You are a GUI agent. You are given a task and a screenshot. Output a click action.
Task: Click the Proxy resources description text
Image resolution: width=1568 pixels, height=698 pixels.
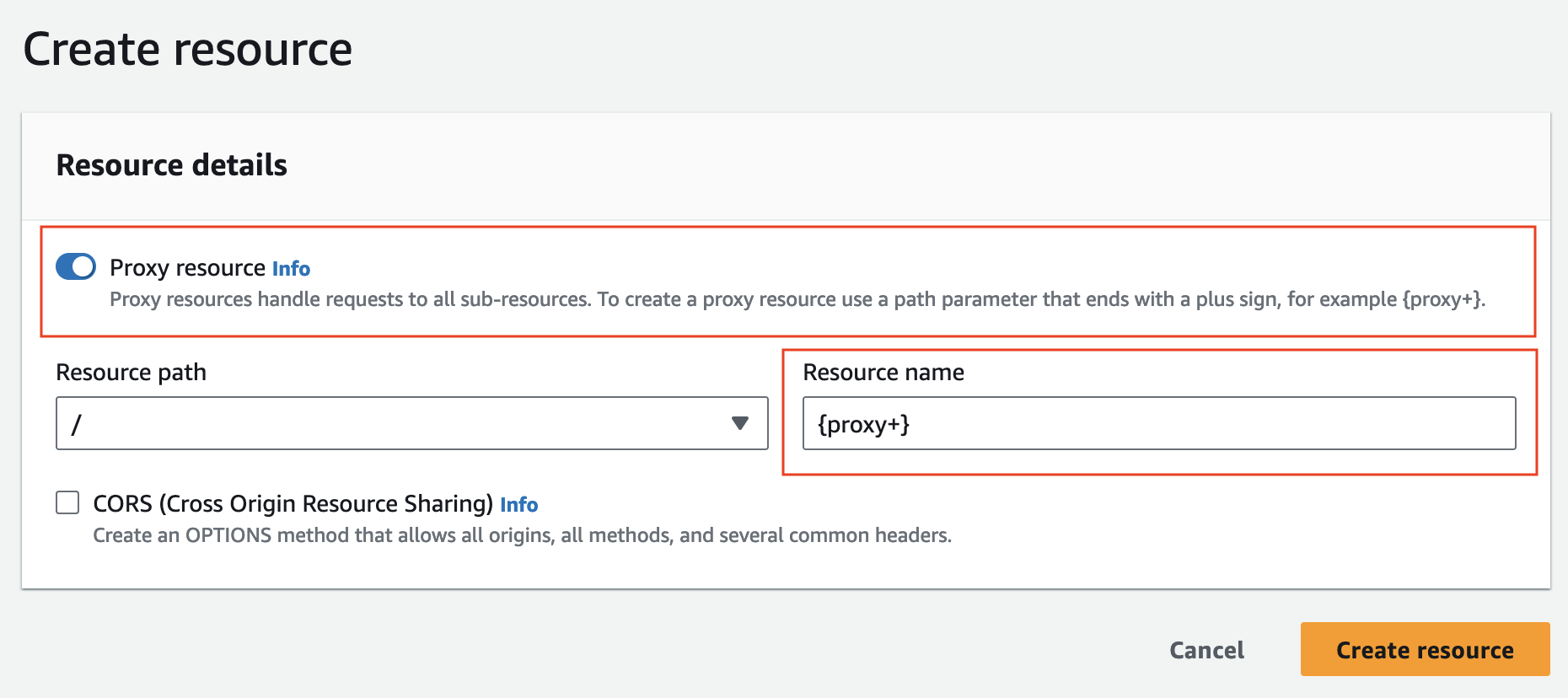797,299
